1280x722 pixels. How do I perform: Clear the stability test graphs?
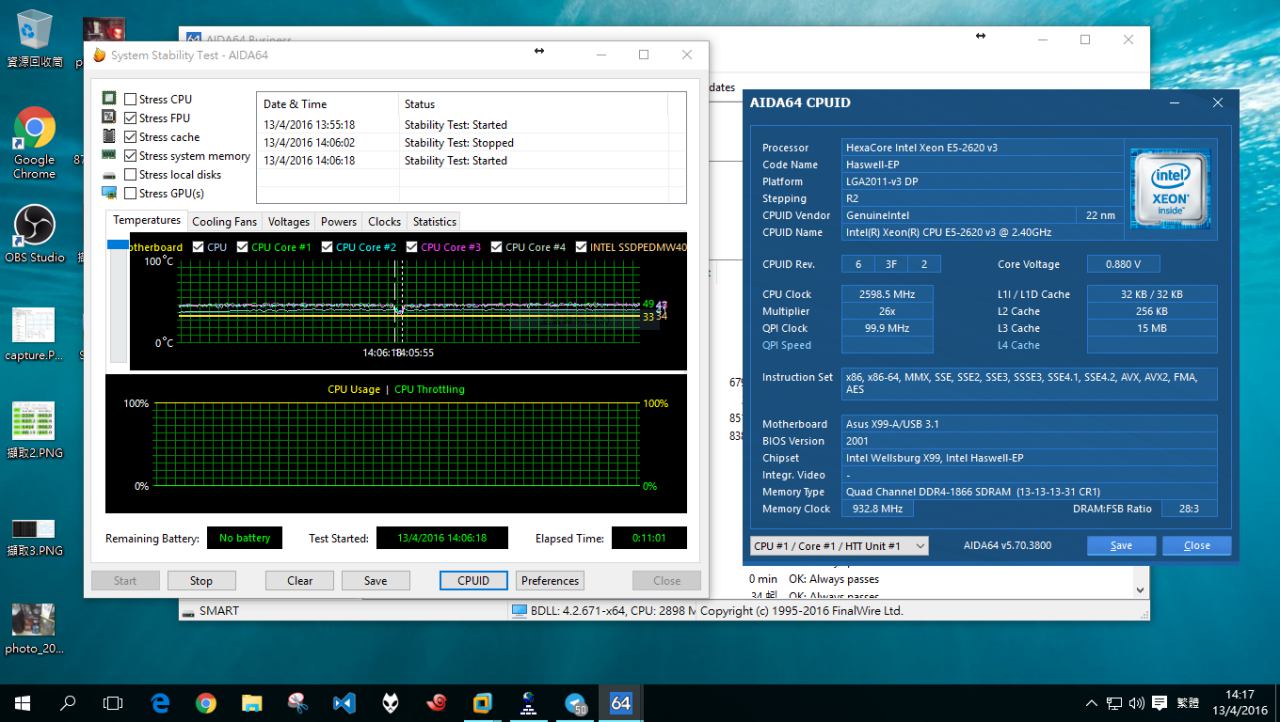point(300,580)
